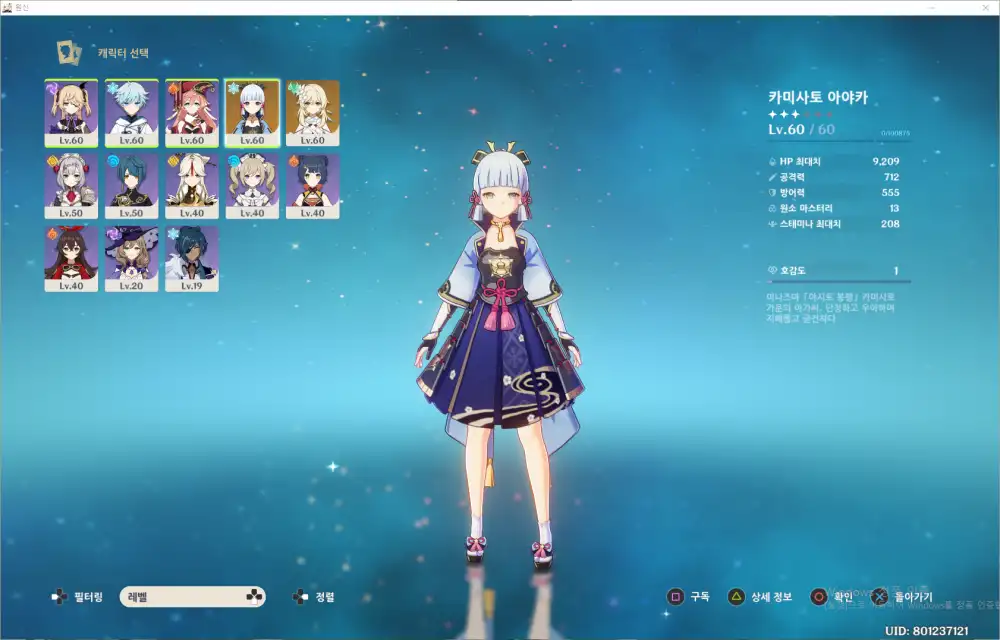The image size is (1000, 640).
Task: Click the 상세 정보 details label
Action: [771, 597]
